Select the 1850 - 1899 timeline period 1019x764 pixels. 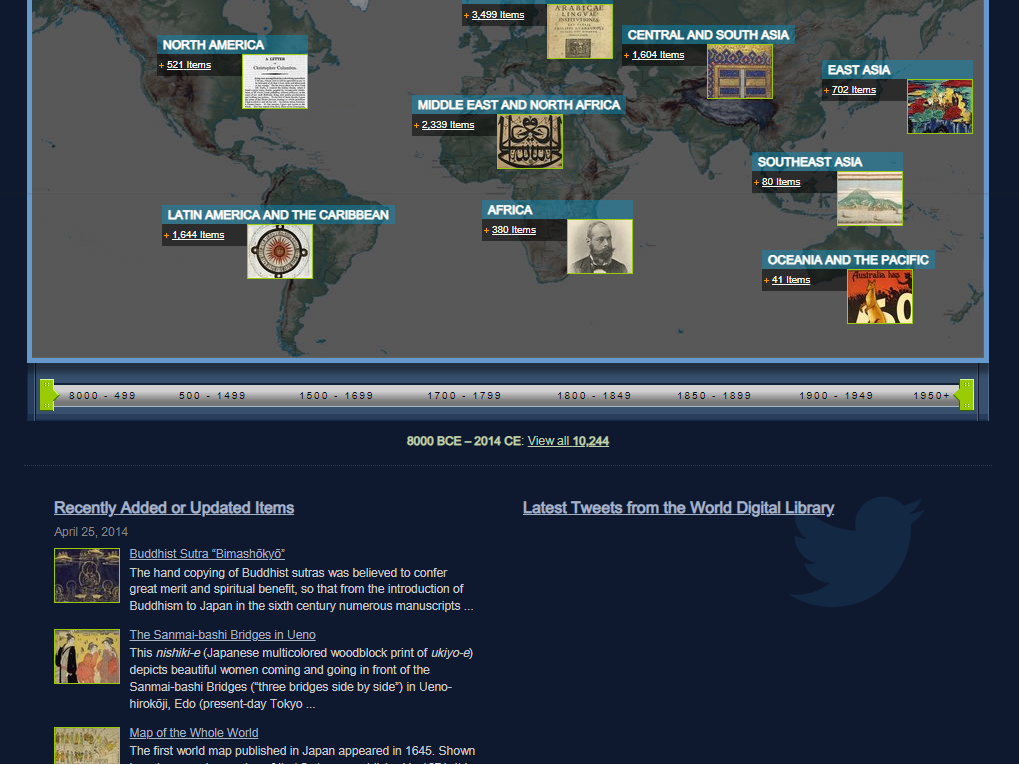click(714, 396)
